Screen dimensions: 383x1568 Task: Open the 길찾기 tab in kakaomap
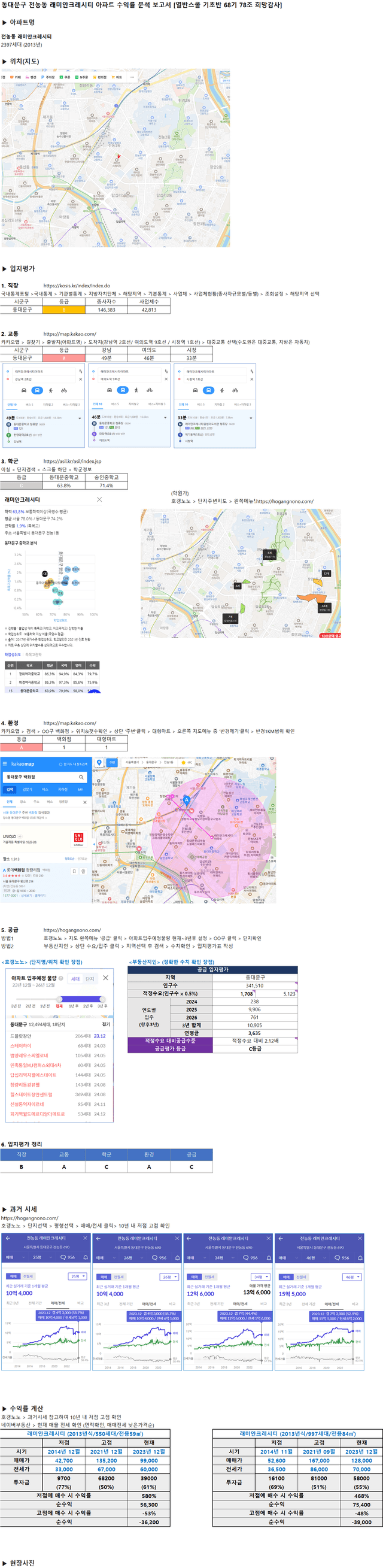28,790
